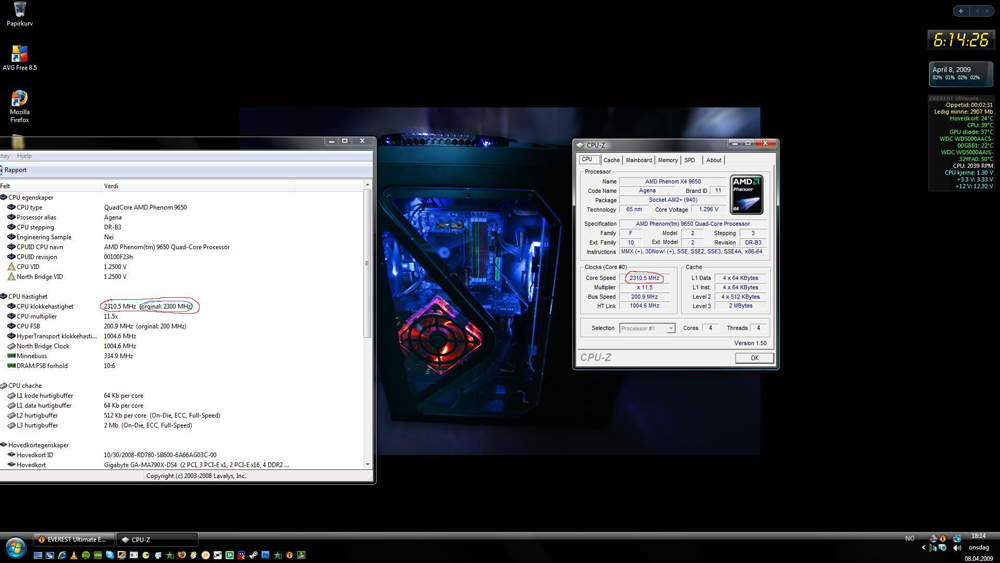Screen dimensions: 1000x563
Task: Select the CPU tab in CPU-Z
Action: pos(587,159)
